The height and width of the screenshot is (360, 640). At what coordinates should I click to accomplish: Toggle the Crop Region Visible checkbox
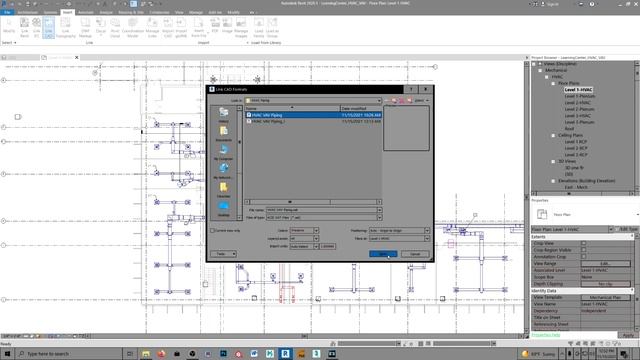[584, 250]
